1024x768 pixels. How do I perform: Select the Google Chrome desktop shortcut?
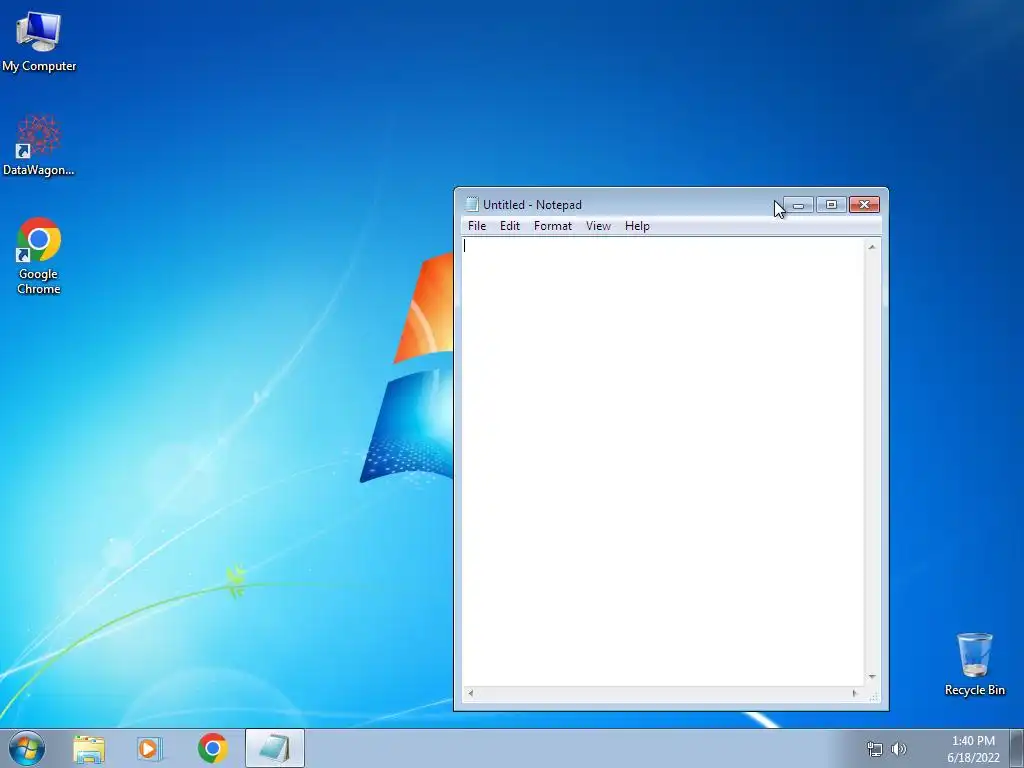point(39,256)
